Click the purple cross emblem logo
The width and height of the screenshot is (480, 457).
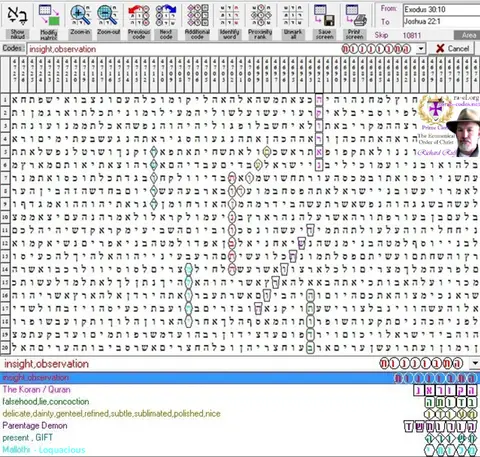coord(435,109)
